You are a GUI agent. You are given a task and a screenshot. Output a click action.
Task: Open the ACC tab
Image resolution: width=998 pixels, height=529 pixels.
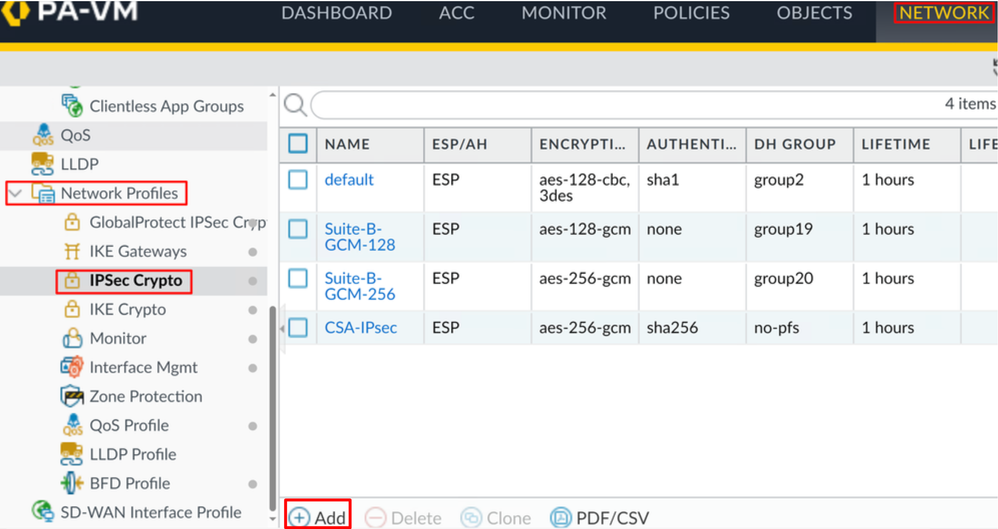[x=456, y=13]
